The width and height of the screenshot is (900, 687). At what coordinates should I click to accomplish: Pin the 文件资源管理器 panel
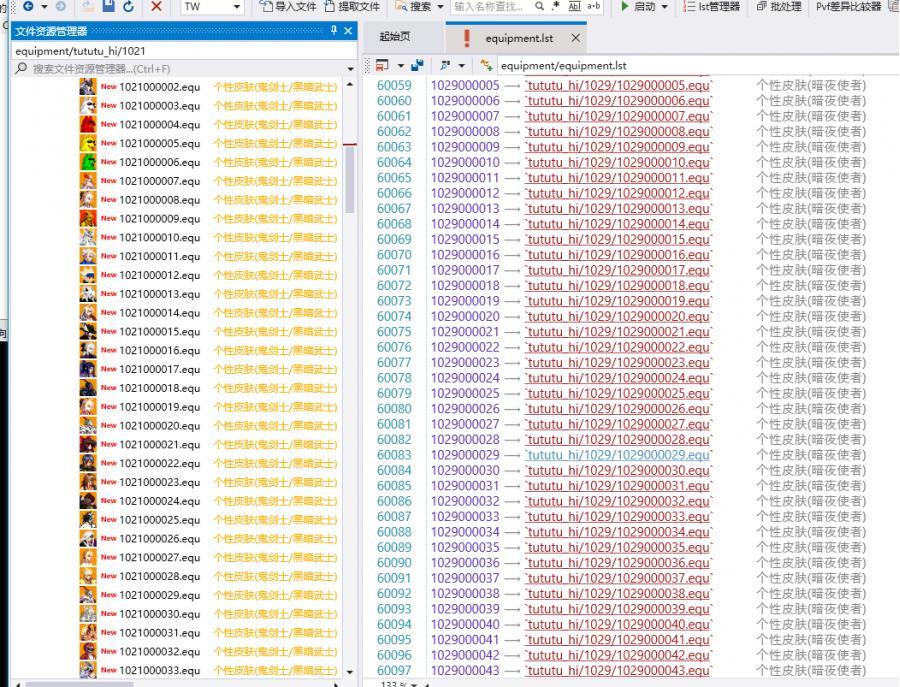334,31
